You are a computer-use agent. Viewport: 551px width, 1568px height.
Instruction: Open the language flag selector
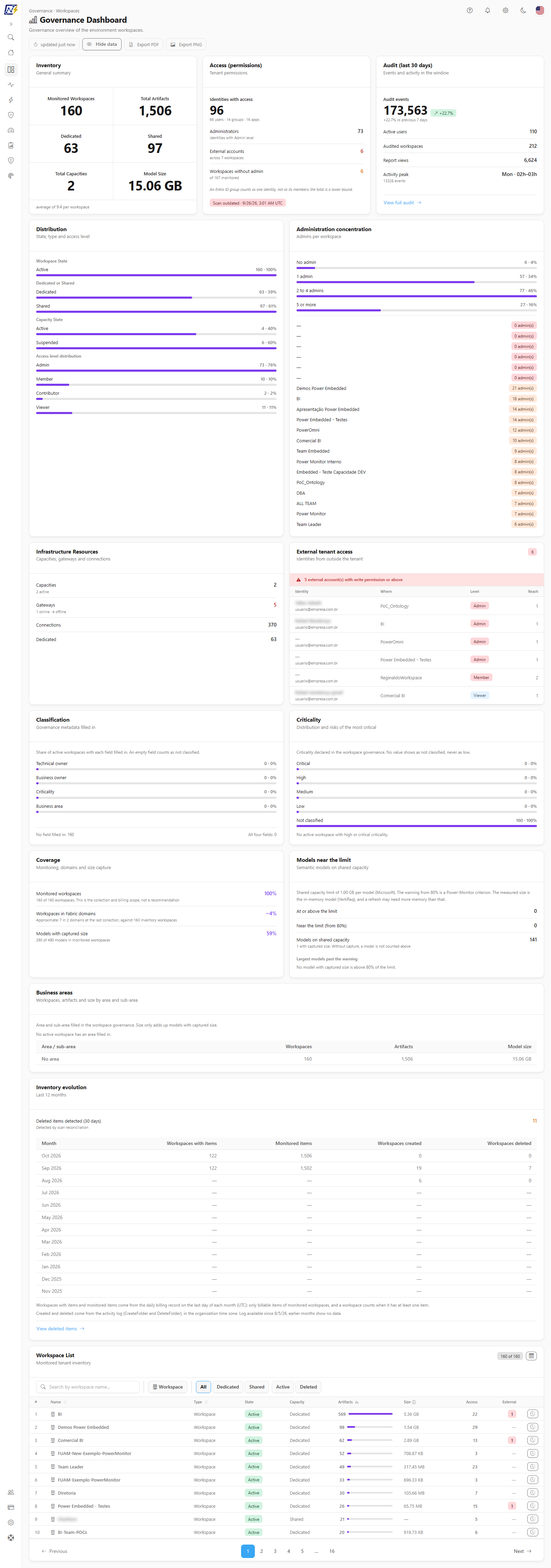[539, 10]
